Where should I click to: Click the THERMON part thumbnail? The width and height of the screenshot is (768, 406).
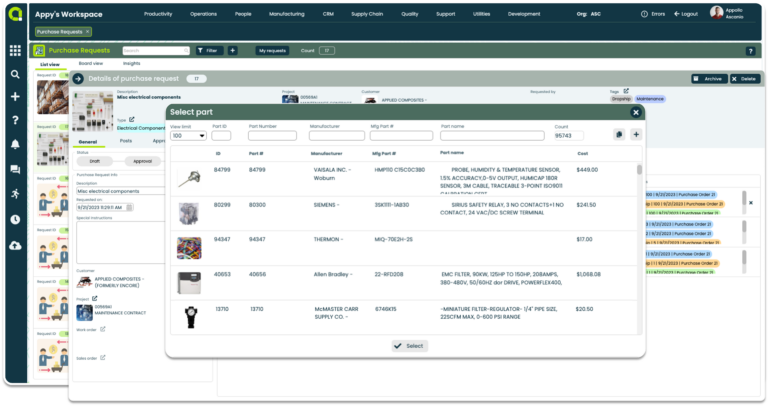click(x=189, y=248)
